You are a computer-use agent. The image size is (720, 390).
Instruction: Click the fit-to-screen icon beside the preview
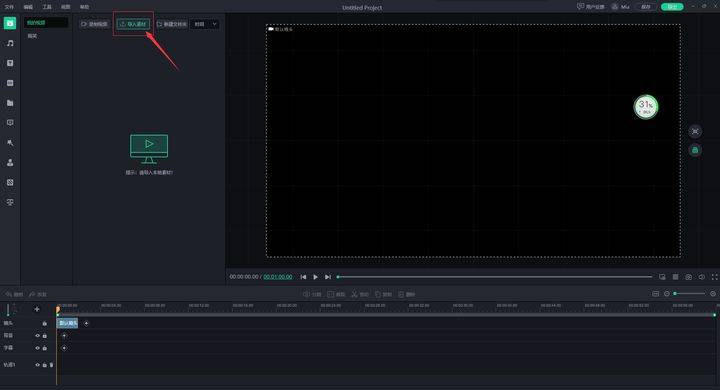[x=695, y=131]
